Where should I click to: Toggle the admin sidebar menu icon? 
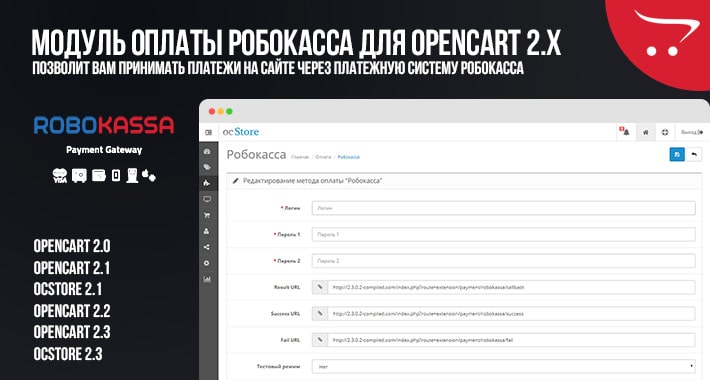click(x=208, y=132)
